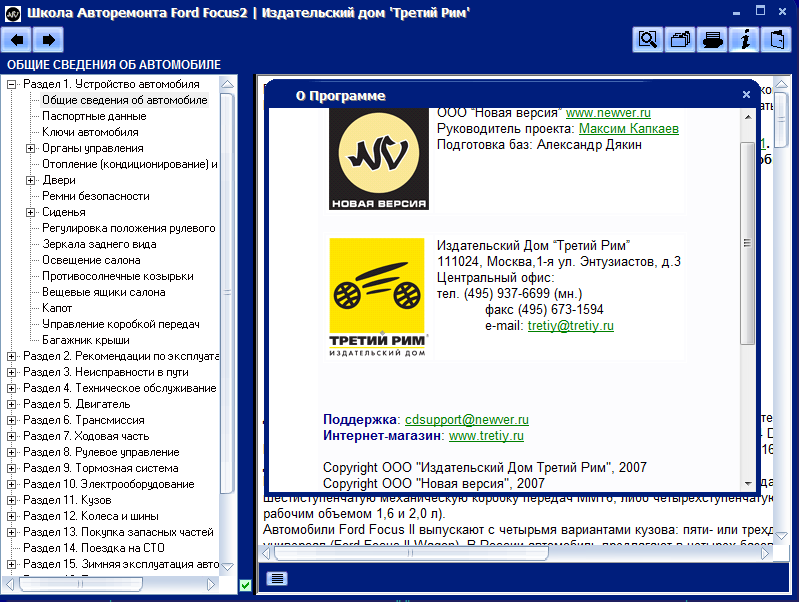
Task: Open Багажник крыши topic
Action: [x=86, y=340]
